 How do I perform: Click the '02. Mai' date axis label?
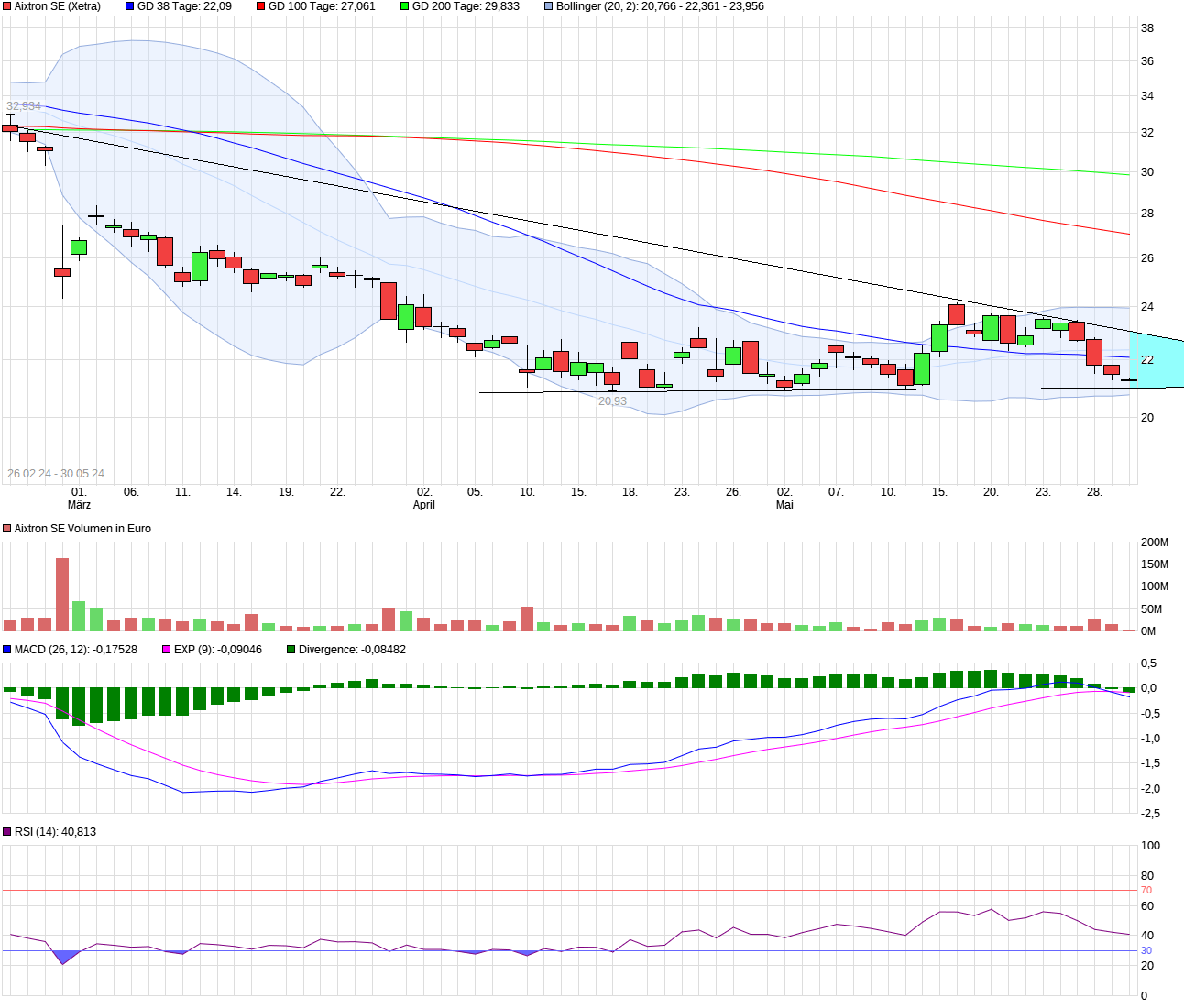pos(784,499)
